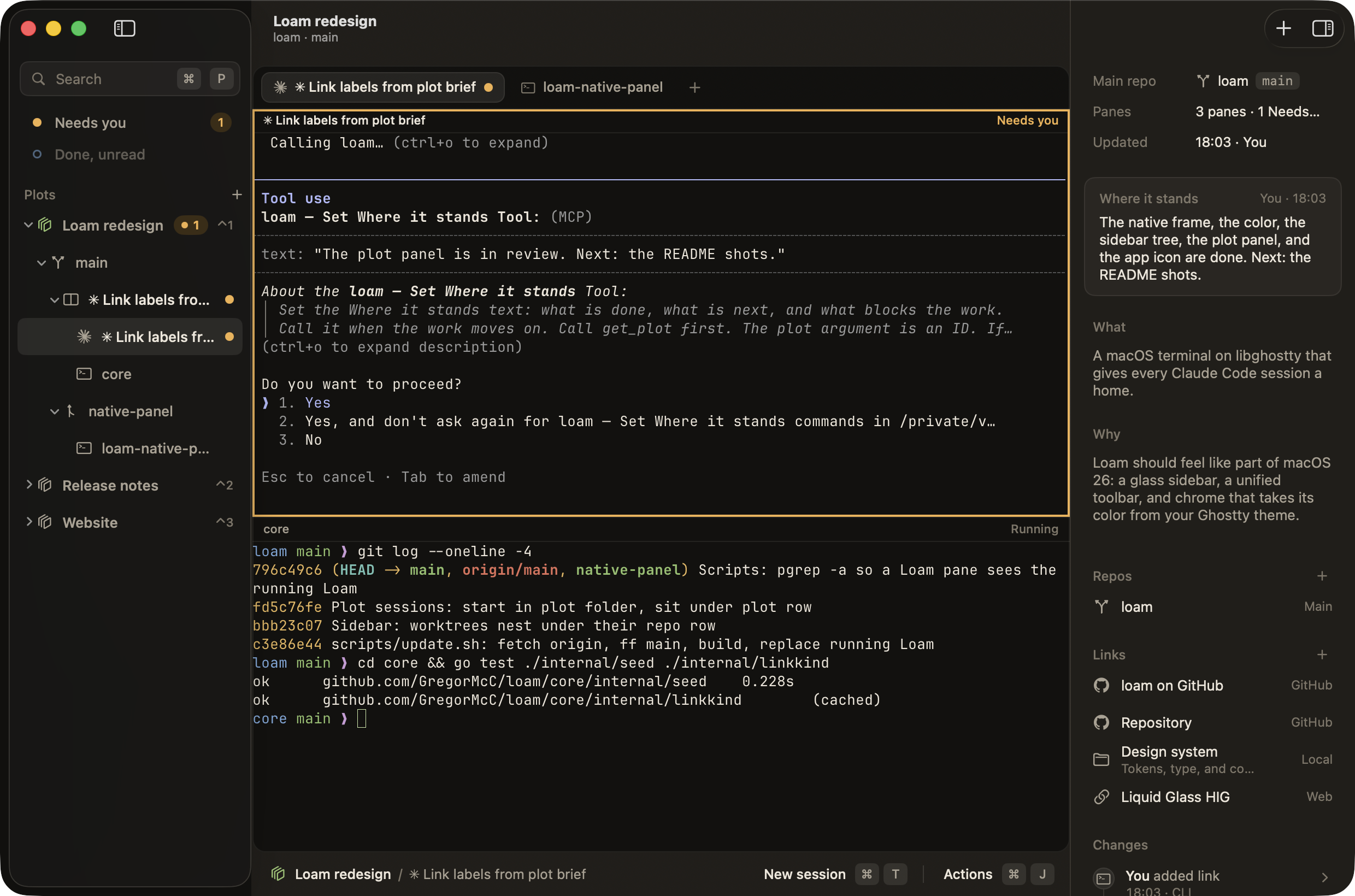Add a new plot with Plots plus
The width and height of the screenshot is (1355, 896).
tap(237, 194)
